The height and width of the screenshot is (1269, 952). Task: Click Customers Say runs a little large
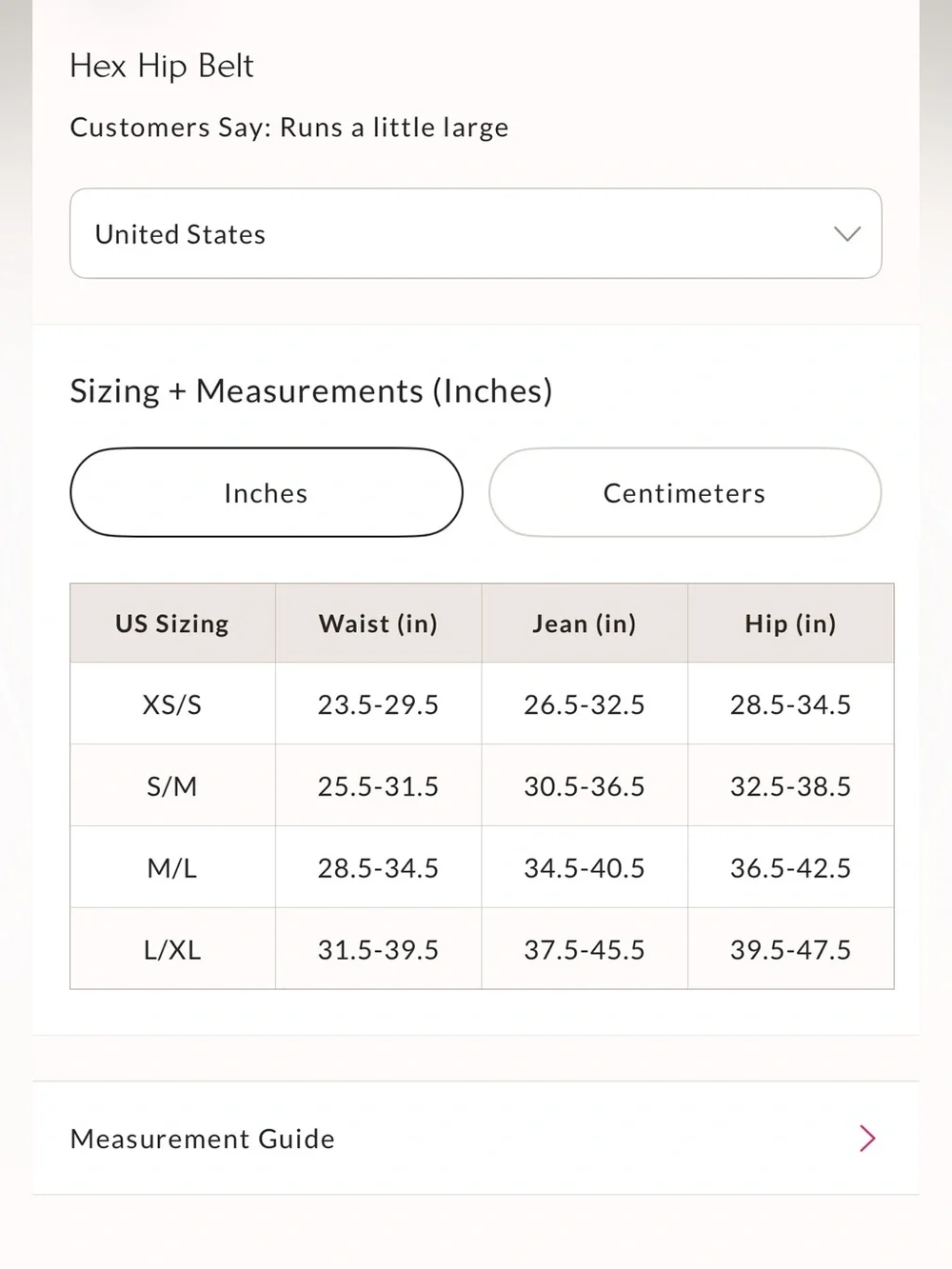coord(289,128)
